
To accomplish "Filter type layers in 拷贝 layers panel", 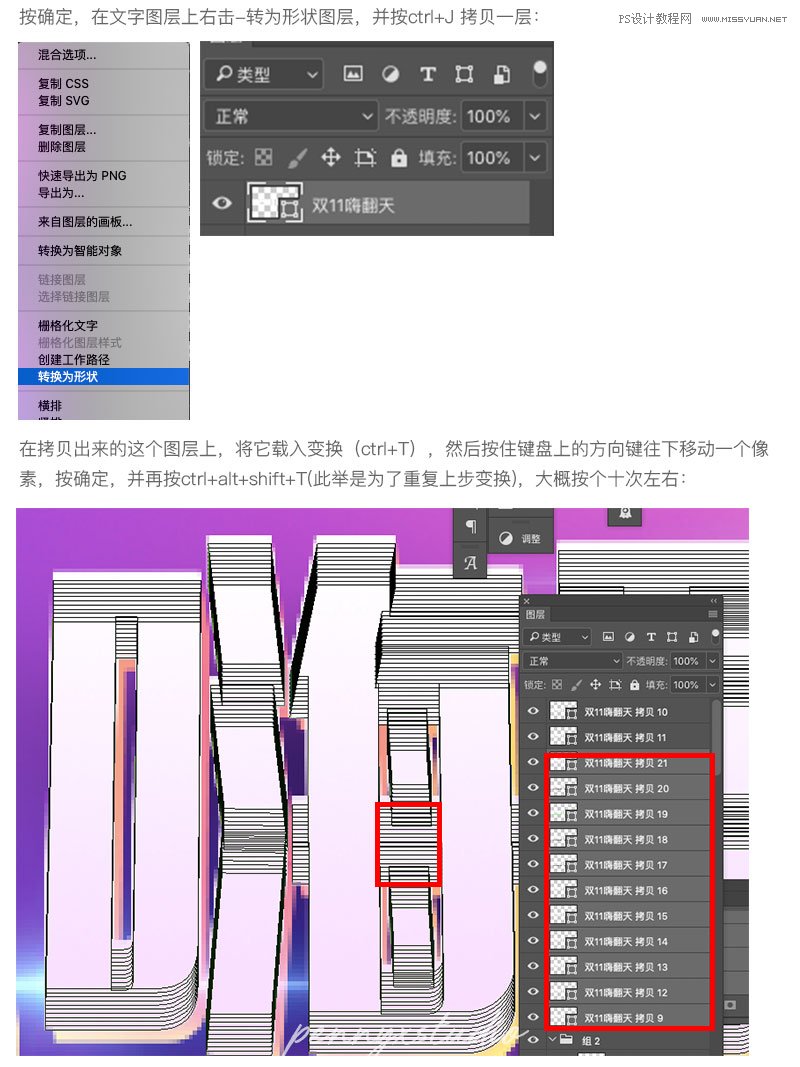I will (651, 637).
